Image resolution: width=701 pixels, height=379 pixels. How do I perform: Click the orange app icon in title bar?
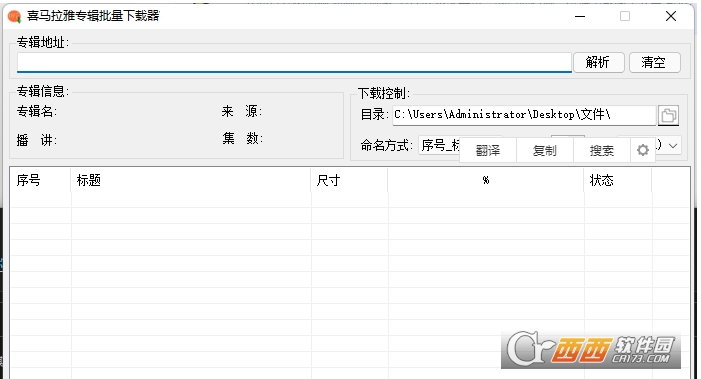click(x=14, y=17)
